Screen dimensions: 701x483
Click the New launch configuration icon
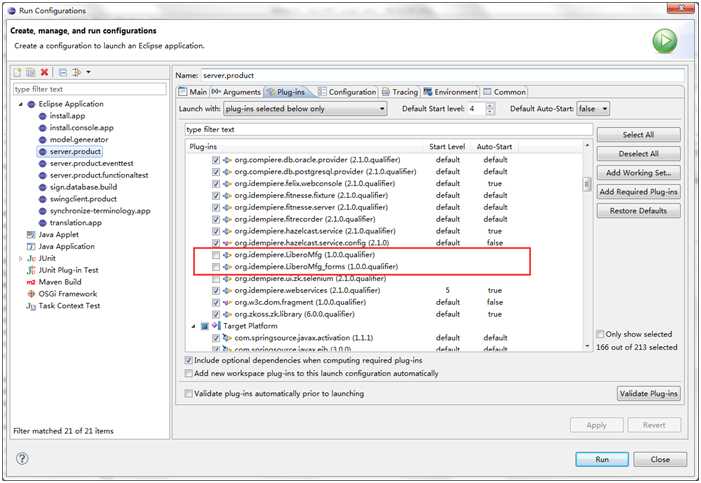point(17,72)
